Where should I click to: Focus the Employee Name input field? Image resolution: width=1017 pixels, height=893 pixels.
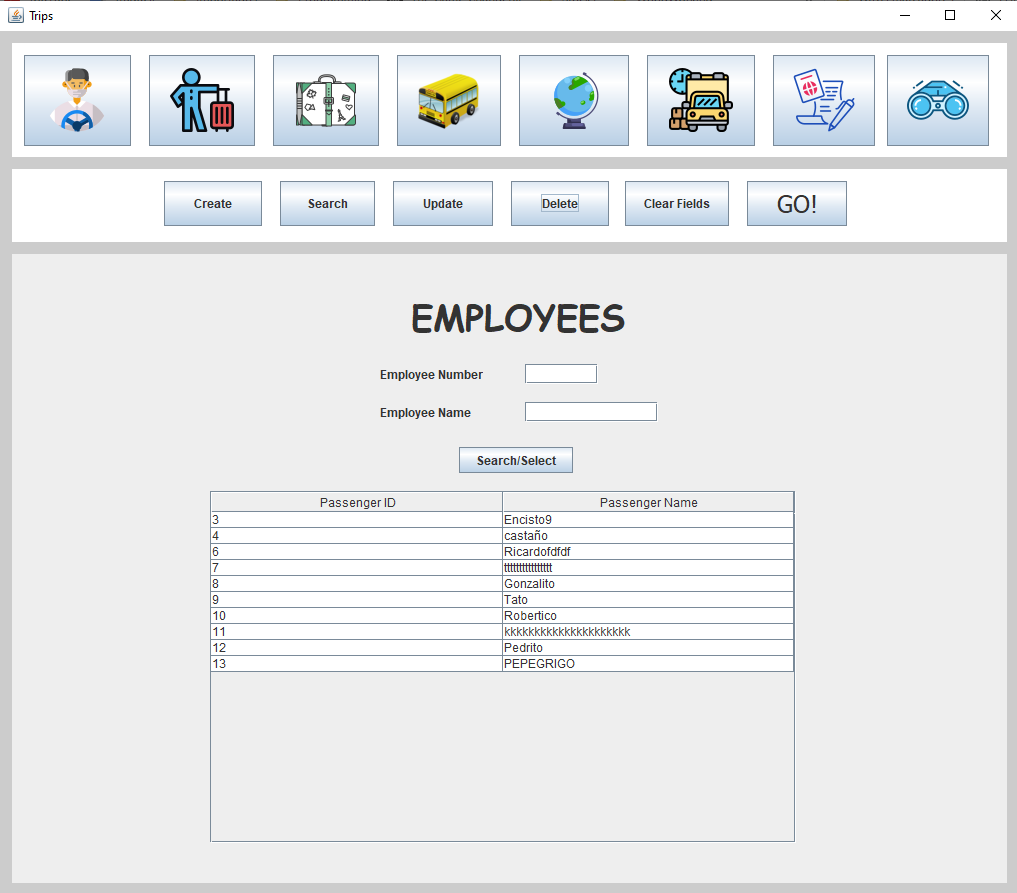click(x=591, y=412)
